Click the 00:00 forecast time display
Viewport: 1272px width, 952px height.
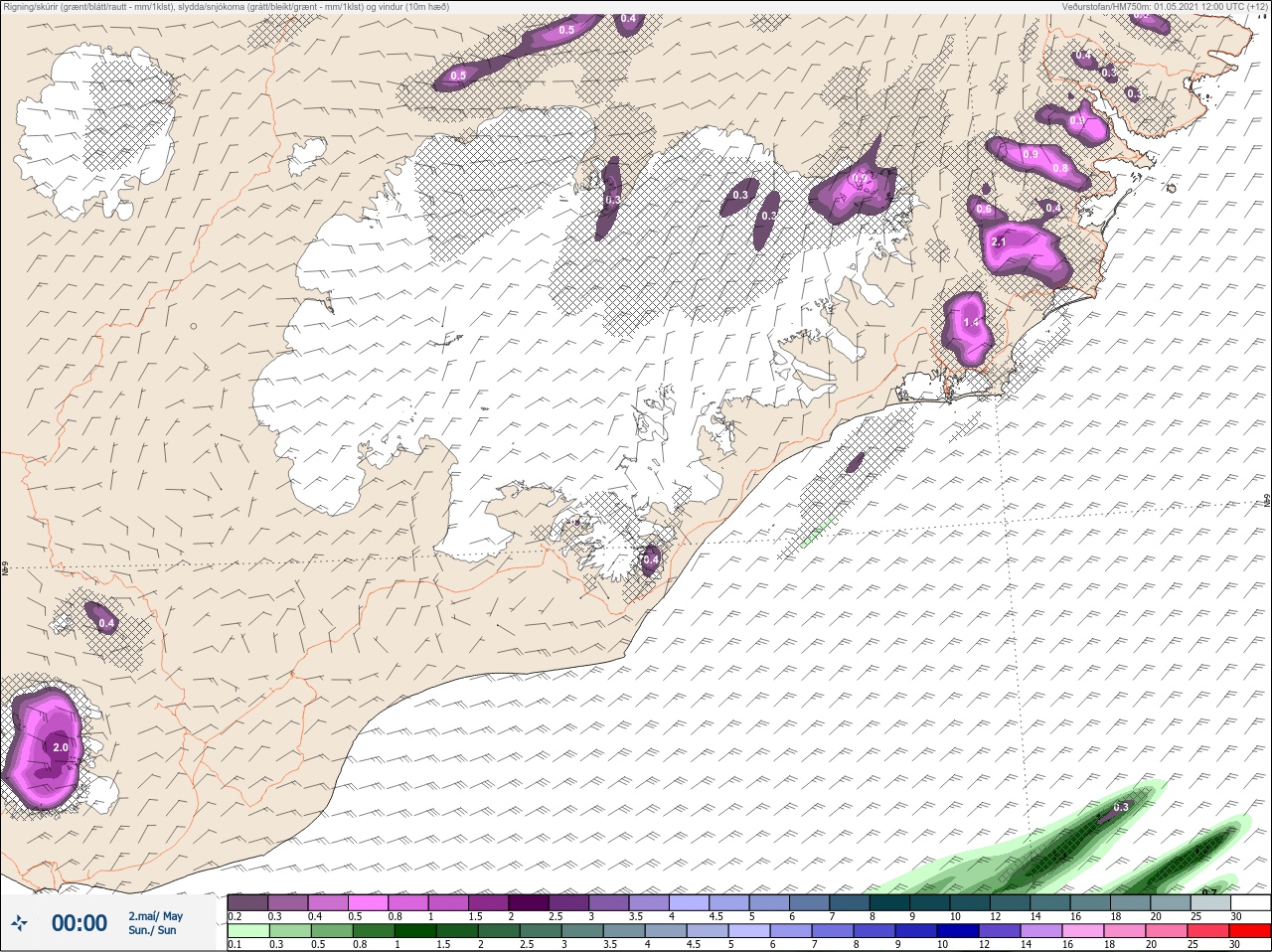(x=79, y=923)
